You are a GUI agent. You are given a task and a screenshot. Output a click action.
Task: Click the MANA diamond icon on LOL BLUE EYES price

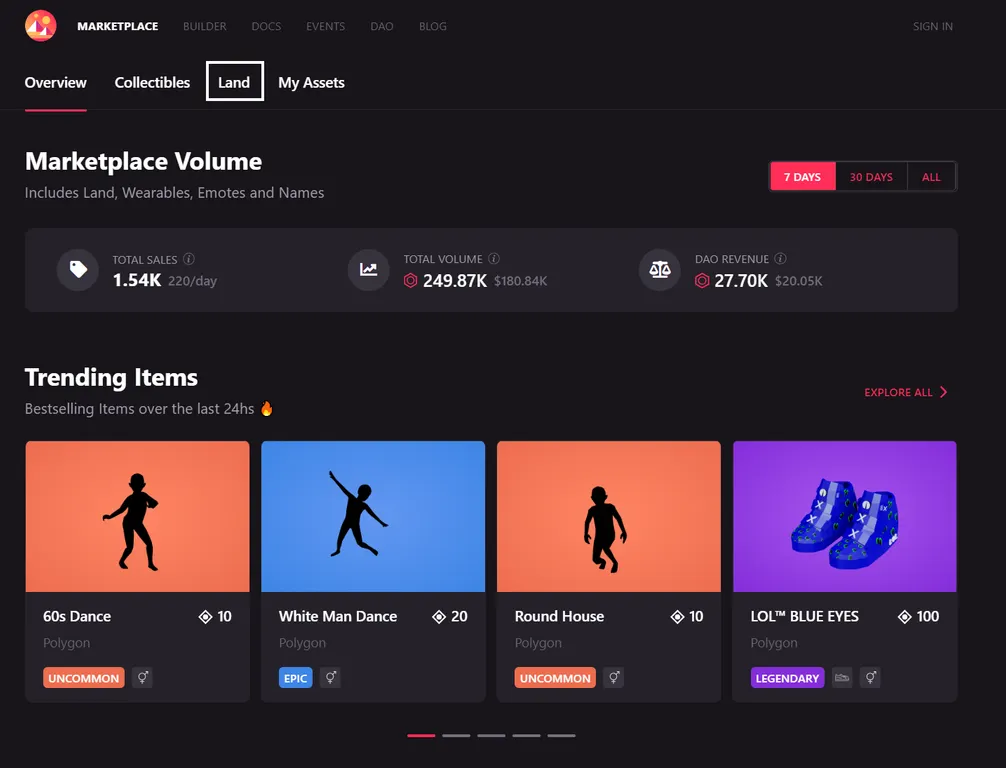(x=905, y=617)
